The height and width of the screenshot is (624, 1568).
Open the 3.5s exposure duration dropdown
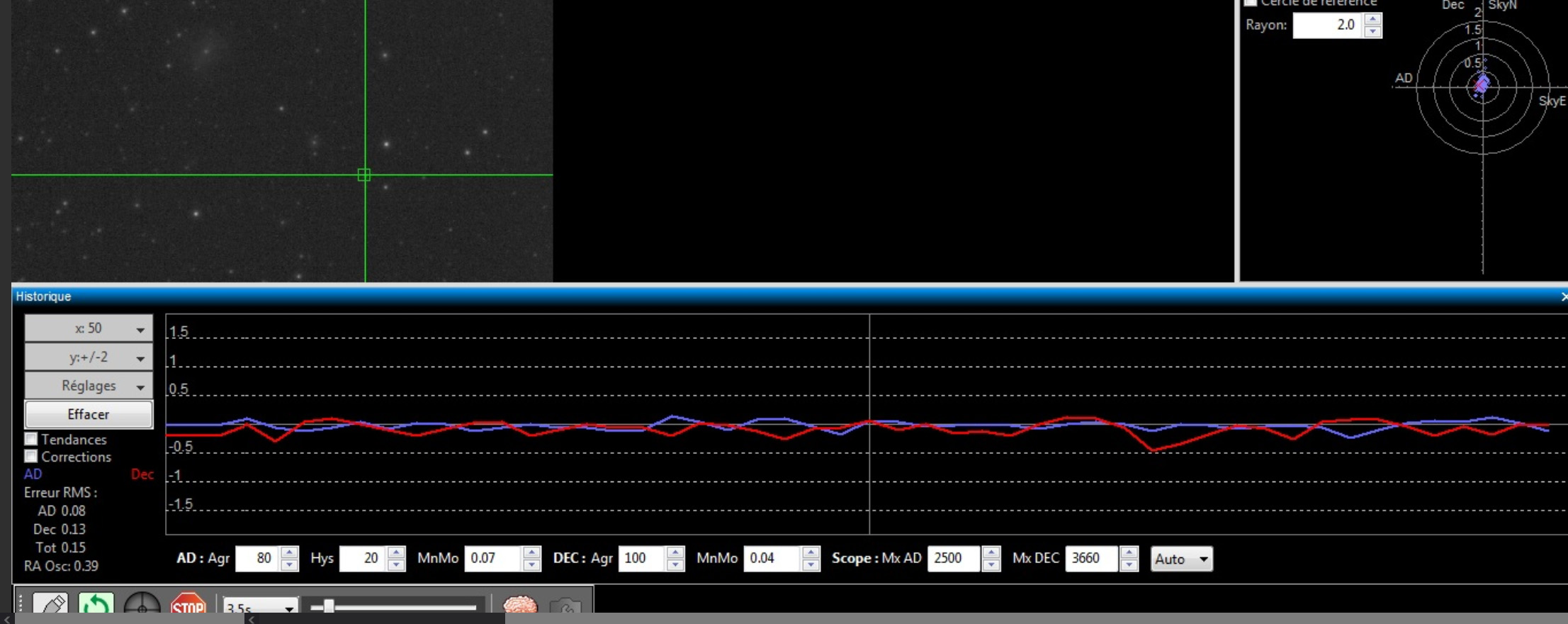tap(260, 608)
